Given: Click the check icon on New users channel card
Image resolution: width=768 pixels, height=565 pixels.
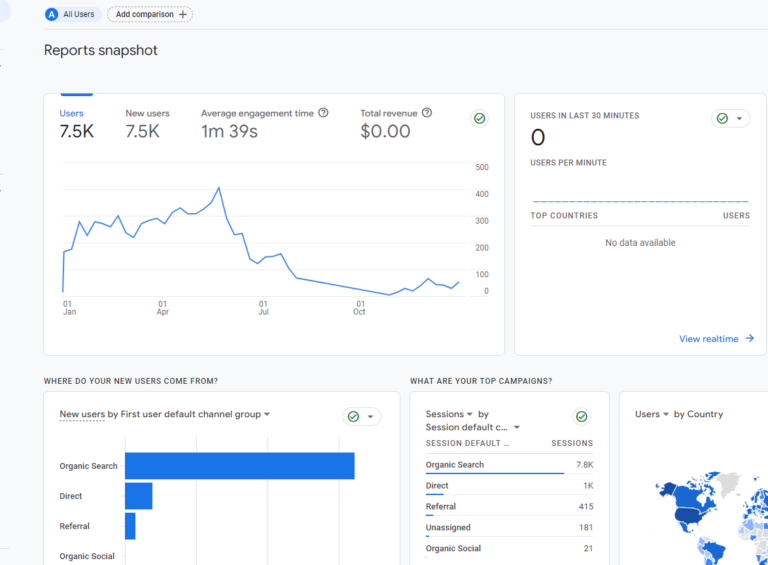Looking at the screenshot, I should tap(353, 417).
